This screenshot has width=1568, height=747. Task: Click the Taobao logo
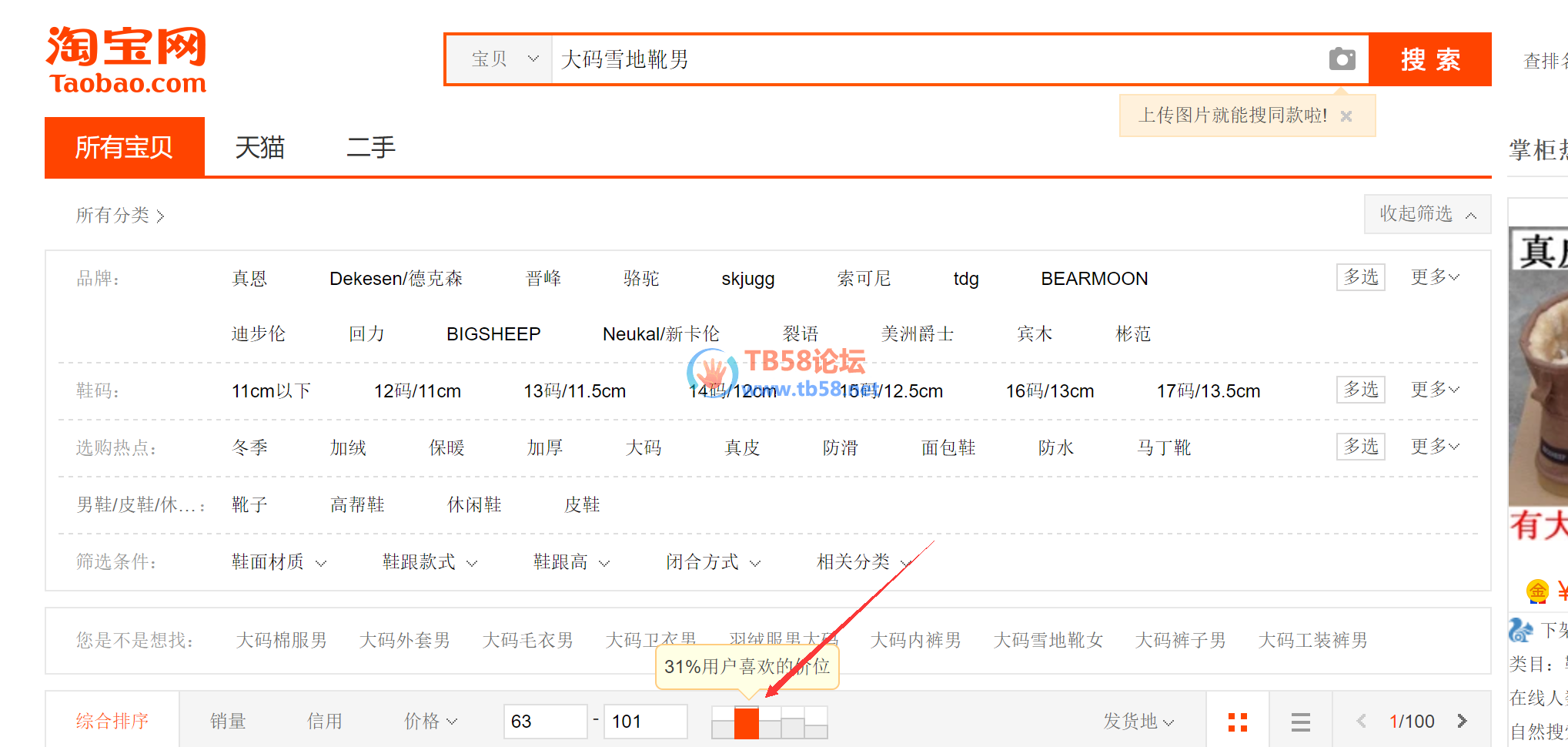pyautogui.click(x=127, y=60)
